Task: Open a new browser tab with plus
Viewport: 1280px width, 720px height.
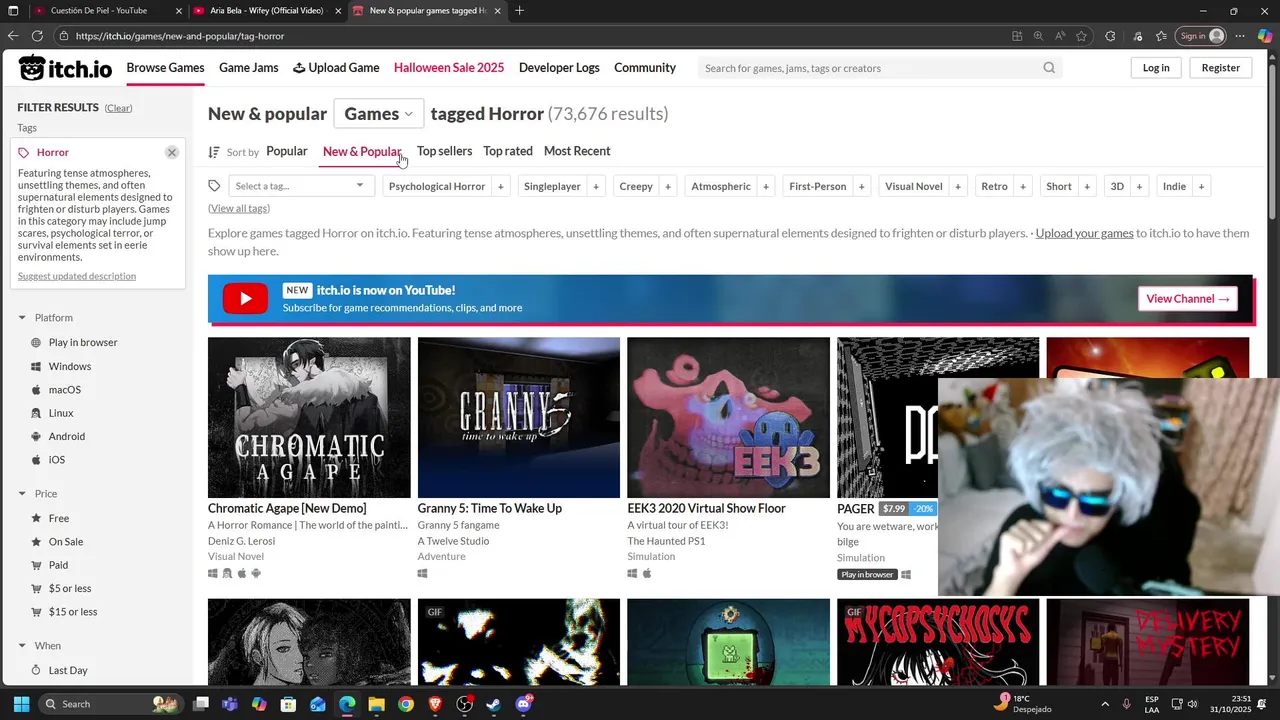Action: point(519,11)
